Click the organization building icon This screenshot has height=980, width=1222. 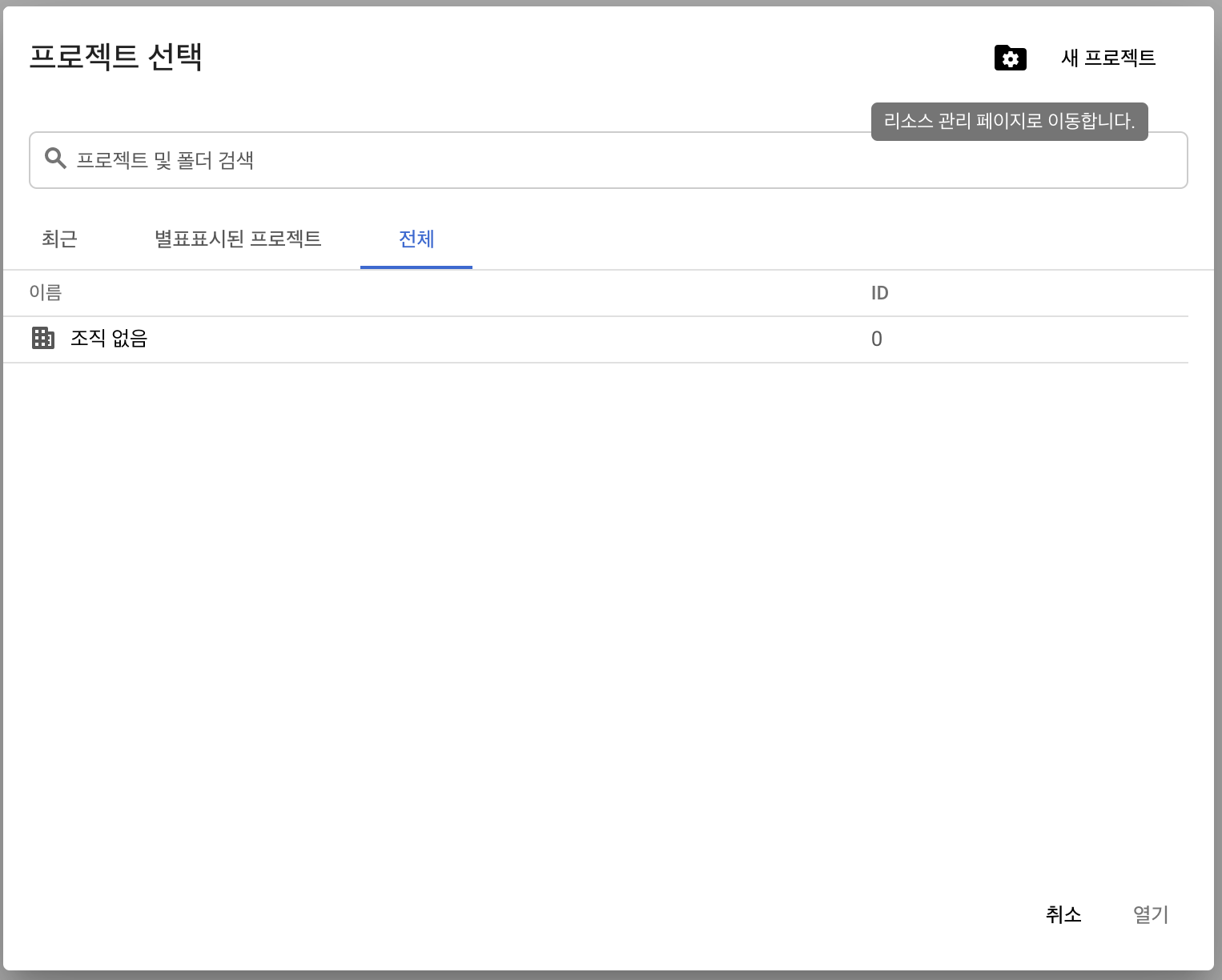43,338
